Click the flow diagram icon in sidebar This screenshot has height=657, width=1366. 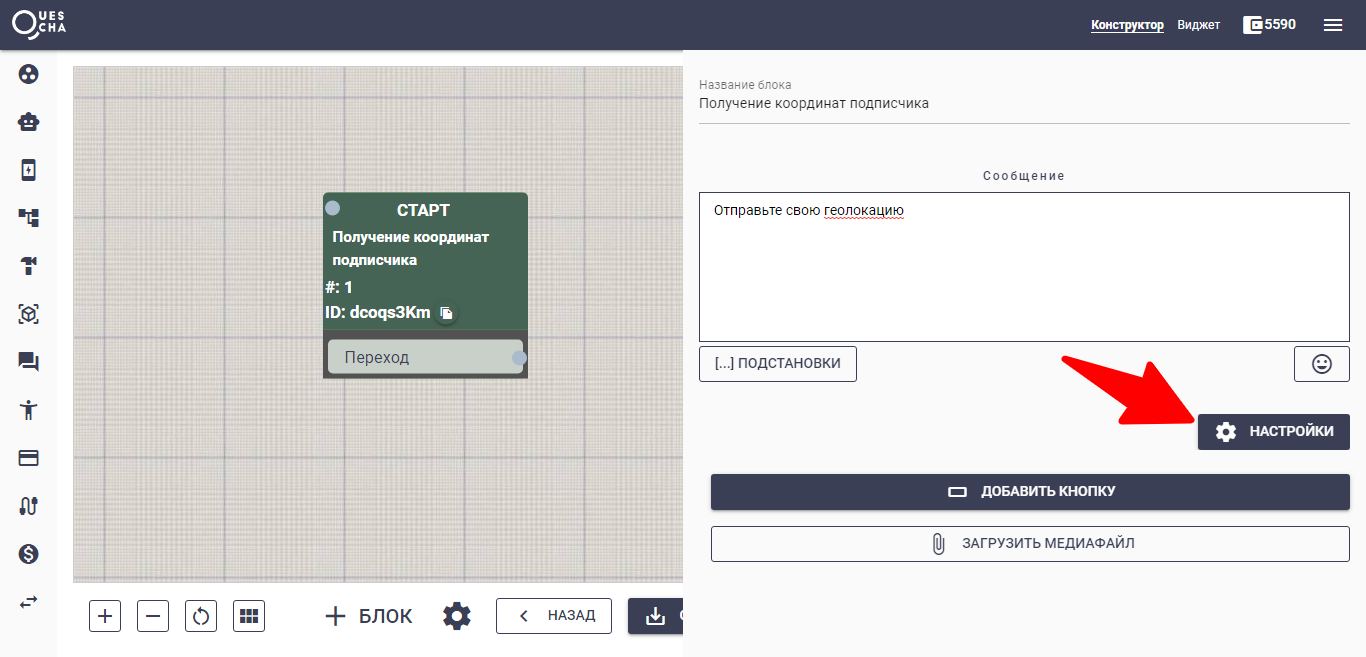pos(28,218)
